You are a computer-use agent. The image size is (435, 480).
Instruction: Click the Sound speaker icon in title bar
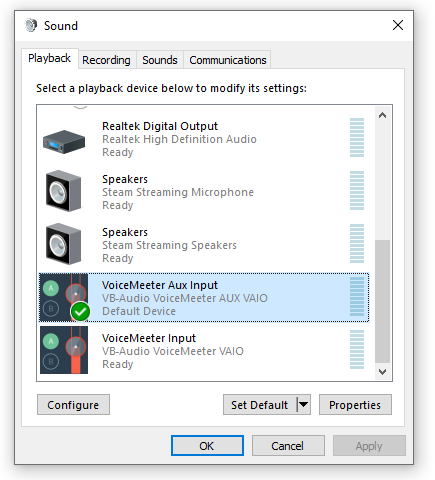(x=31, y=25)
